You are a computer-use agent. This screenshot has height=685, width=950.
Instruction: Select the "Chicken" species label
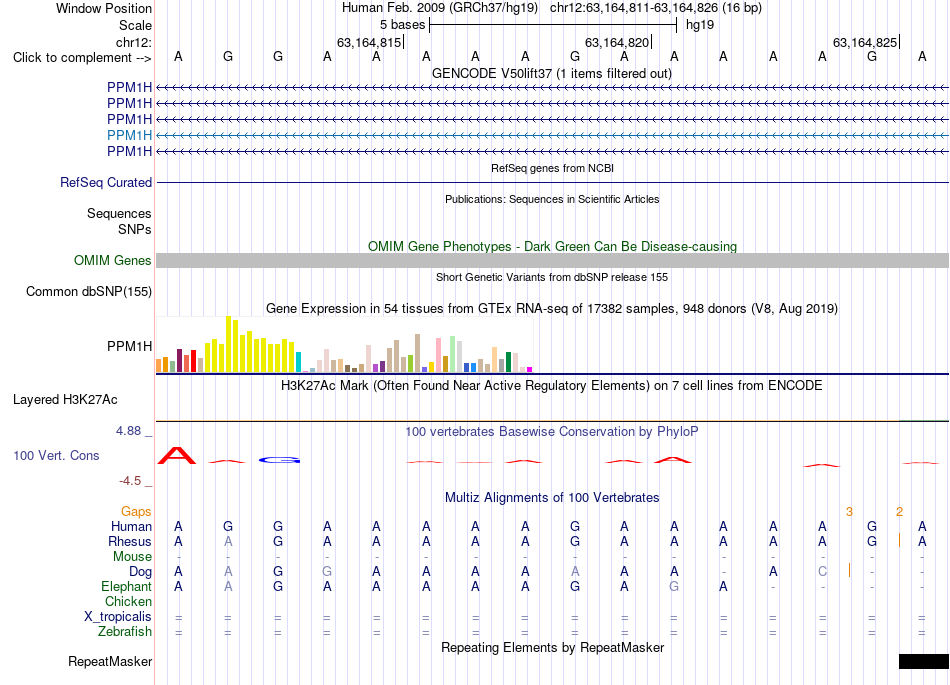[128, 601]
